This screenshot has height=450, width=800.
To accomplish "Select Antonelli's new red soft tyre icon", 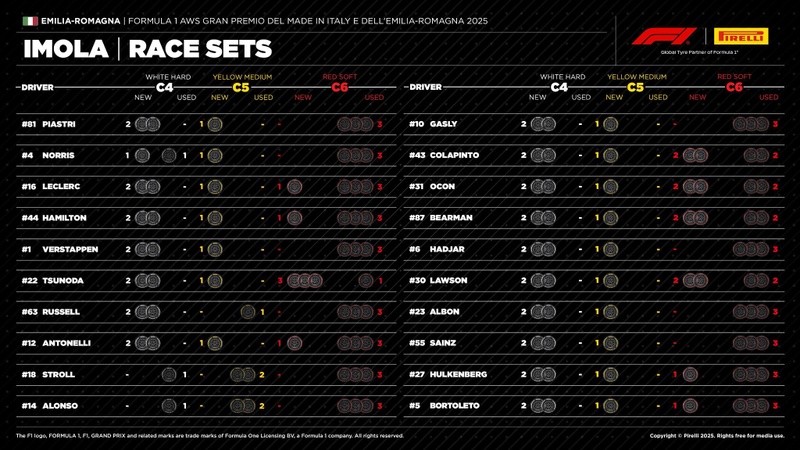I will coord(294,343).
